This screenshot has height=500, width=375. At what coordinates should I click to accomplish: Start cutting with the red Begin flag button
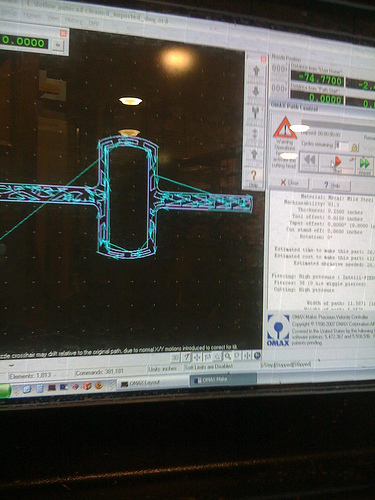click(337, 164)
